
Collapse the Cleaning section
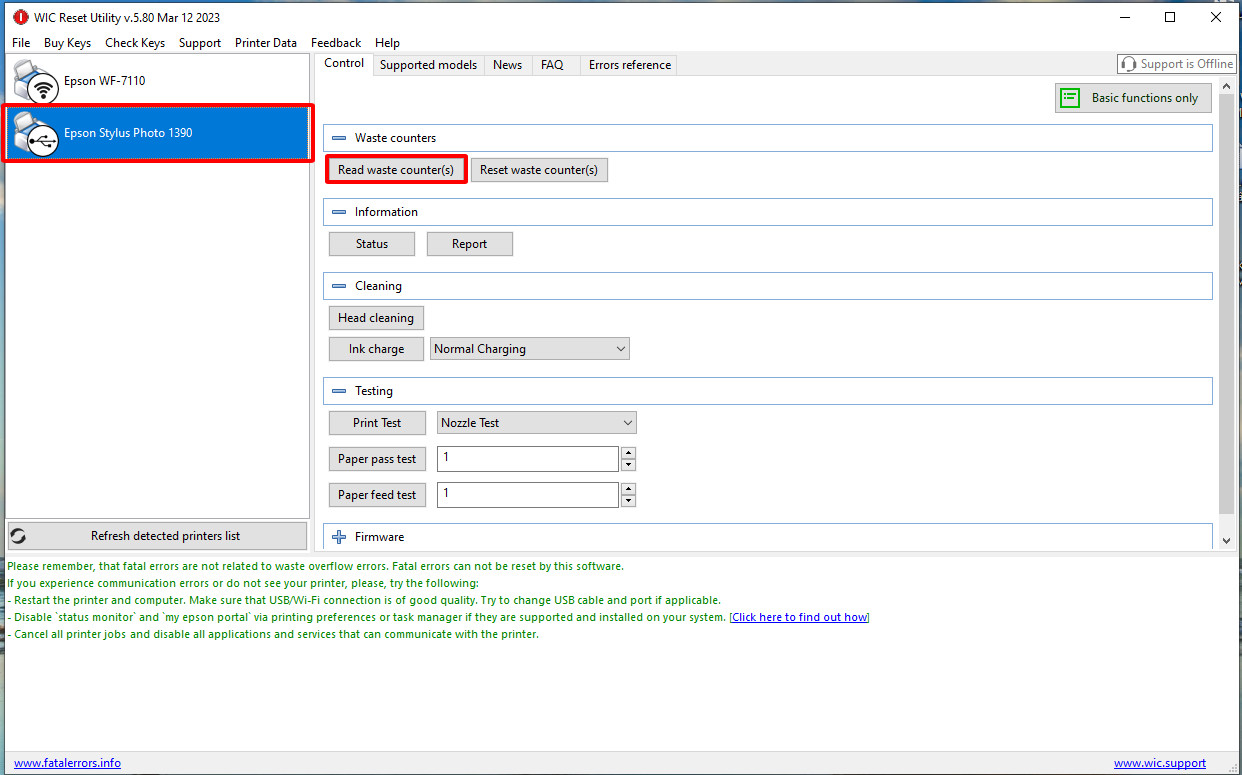click(339, 286)
